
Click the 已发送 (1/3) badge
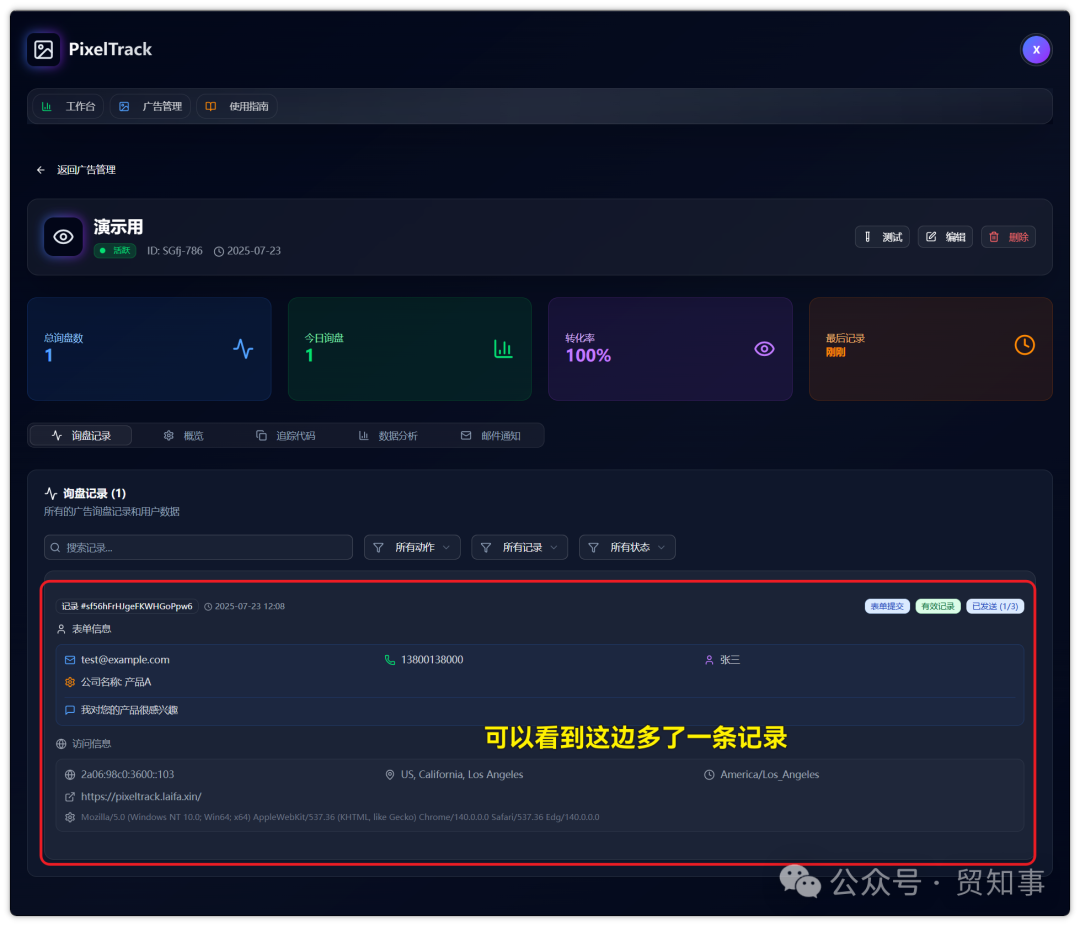(x=995, y=606)
